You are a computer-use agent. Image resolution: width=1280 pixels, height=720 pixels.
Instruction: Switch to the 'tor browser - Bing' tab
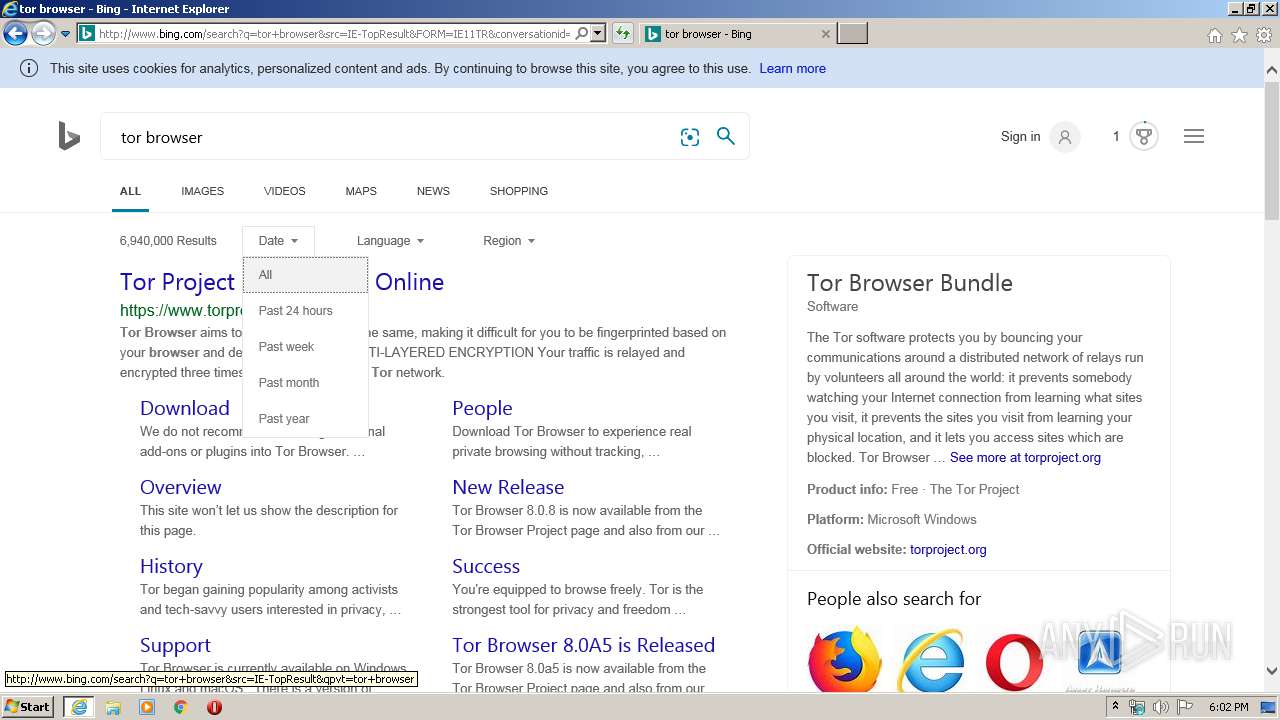(738, 34)
